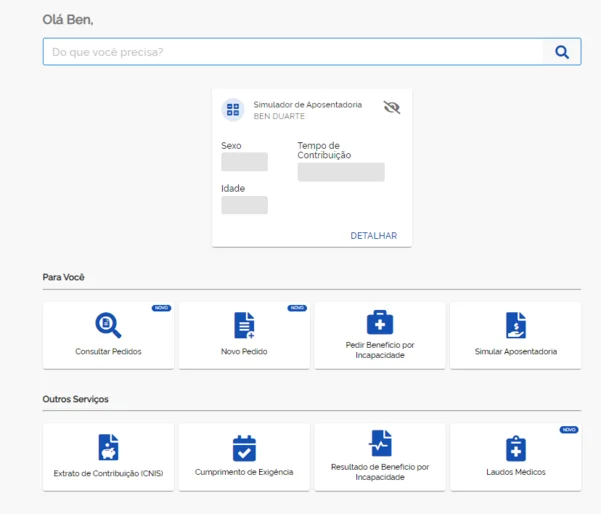This screenshot has width=601, height=514.
Task: Click the Novo Pedido document icon
Action: pos(244,325)
